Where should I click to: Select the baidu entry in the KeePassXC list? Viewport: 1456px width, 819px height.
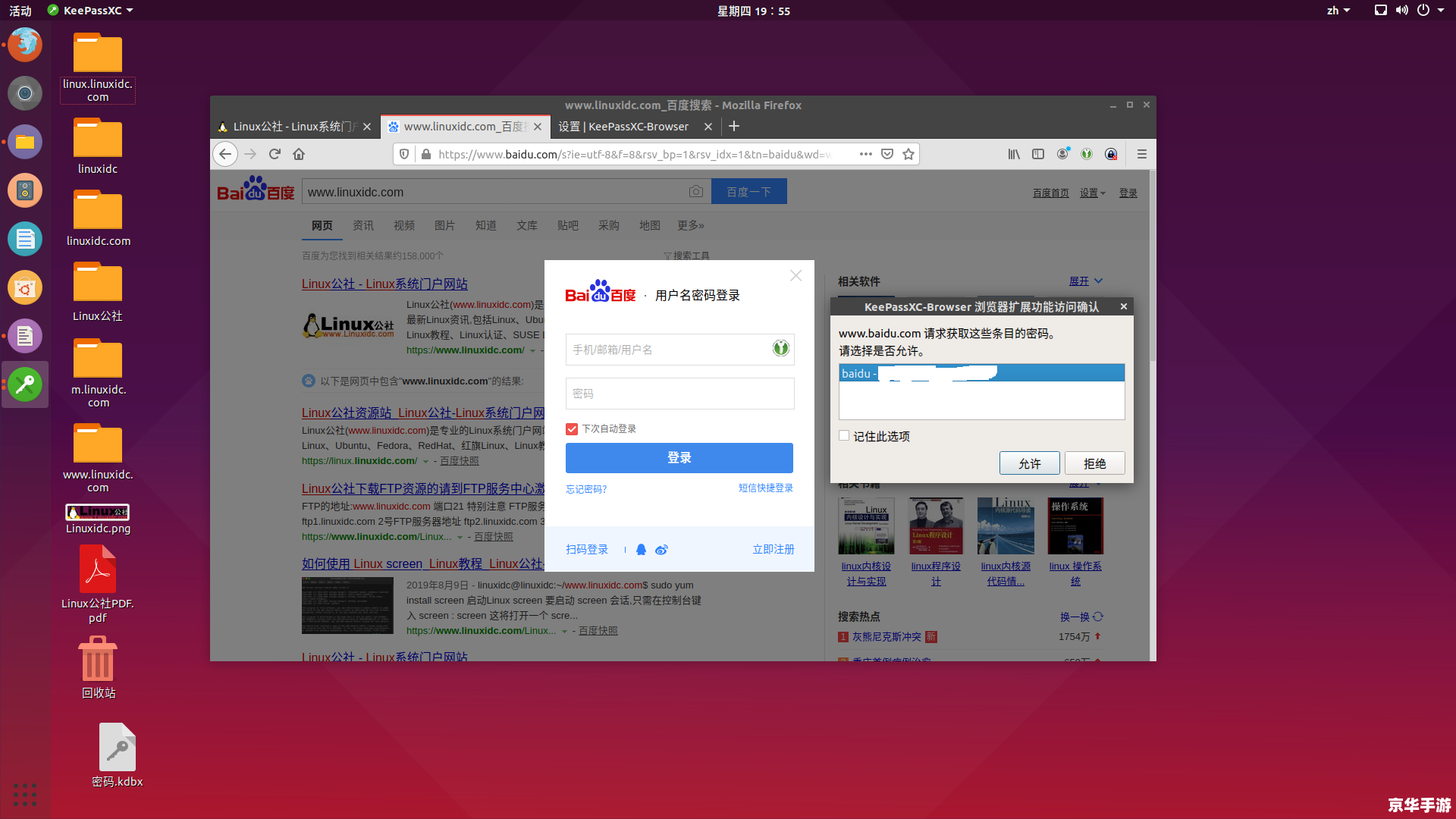982,373
